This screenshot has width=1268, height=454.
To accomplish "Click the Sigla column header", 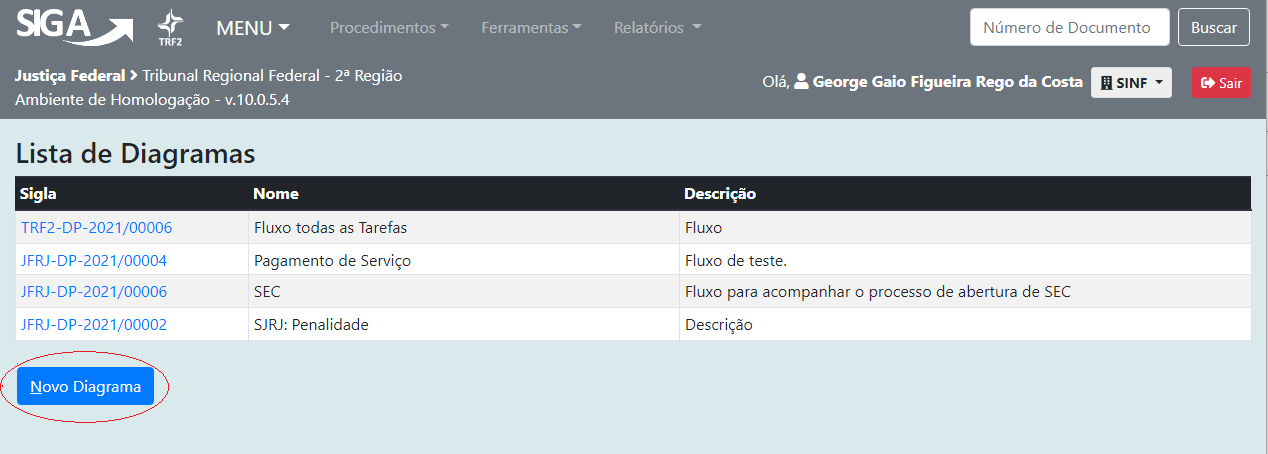I will [38, 194].
